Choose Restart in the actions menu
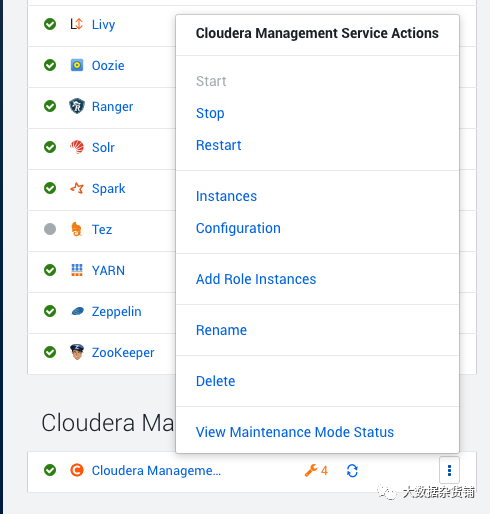 [218, 145]
